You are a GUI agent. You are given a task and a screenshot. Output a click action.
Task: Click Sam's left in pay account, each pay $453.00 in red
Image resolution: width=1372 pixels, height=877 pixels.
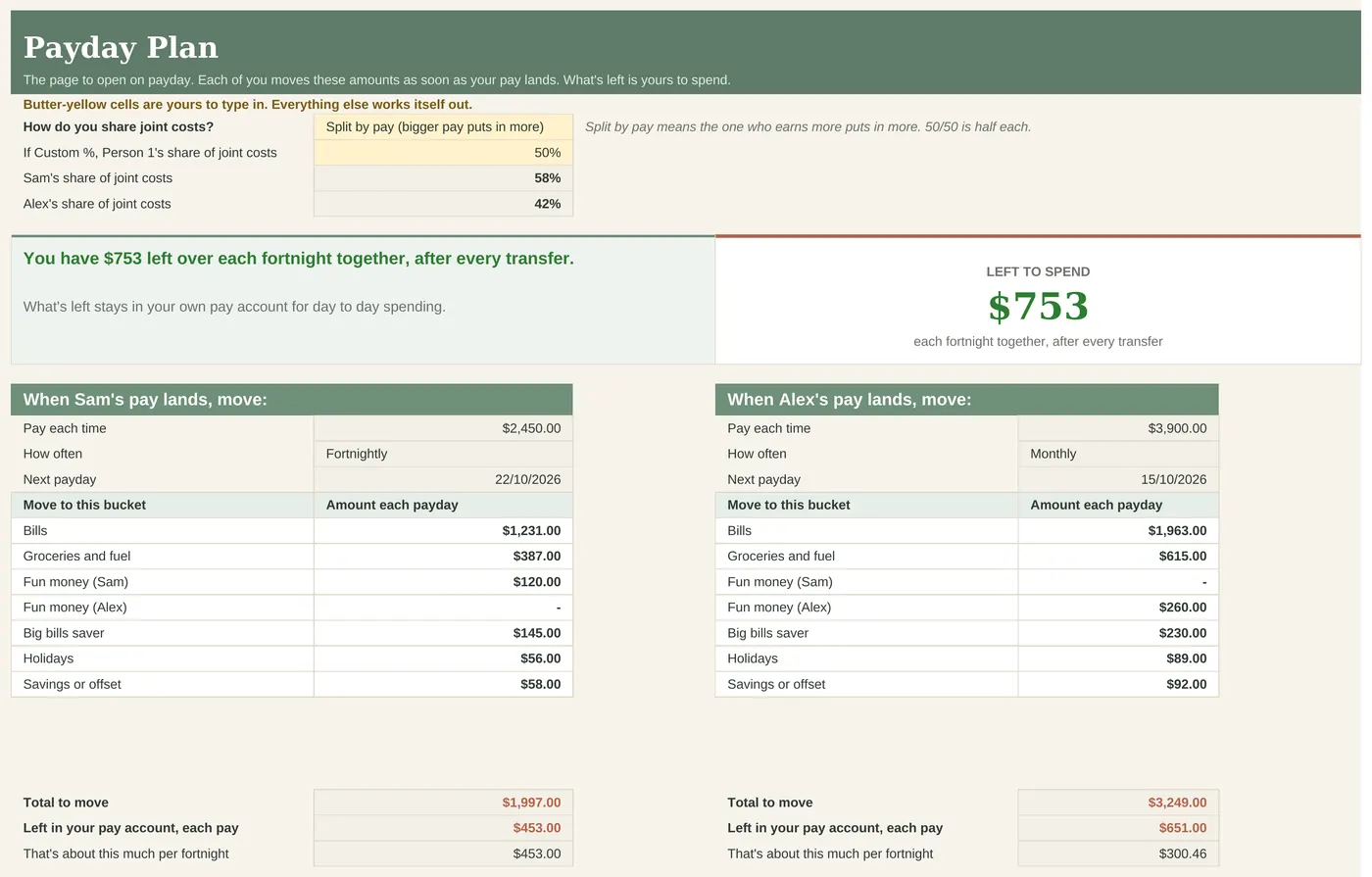click(x=443, y=828)
